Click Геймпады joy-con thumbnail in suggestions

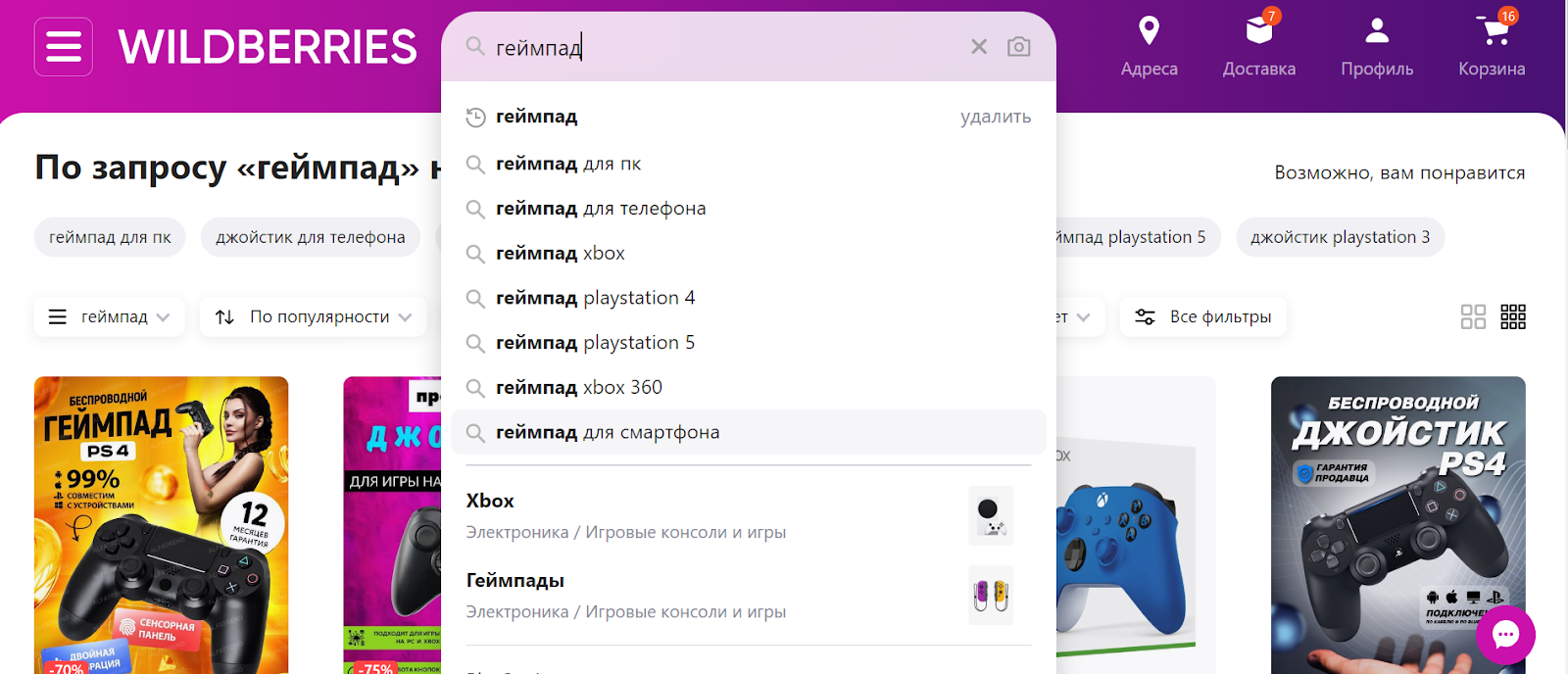coord(991,596)
